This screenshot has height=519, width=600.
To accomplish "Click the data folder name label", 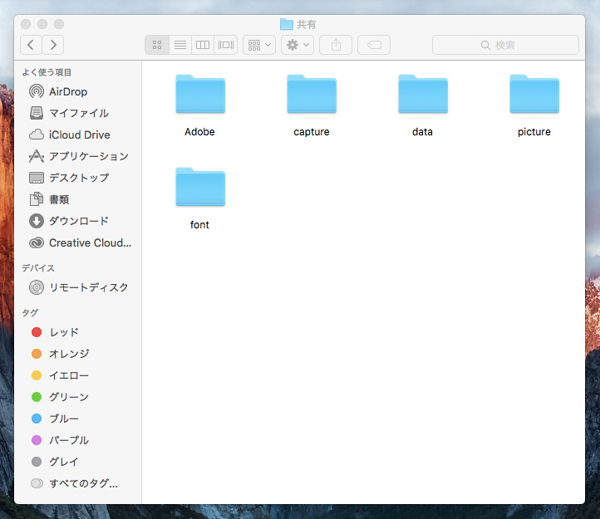I will coord(422,132).
